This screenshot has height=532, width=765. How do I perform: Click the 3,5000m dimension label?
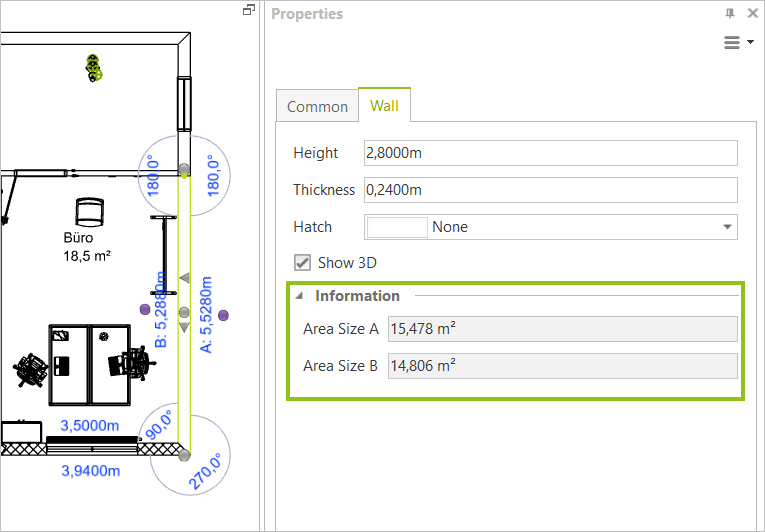(90, 426)
